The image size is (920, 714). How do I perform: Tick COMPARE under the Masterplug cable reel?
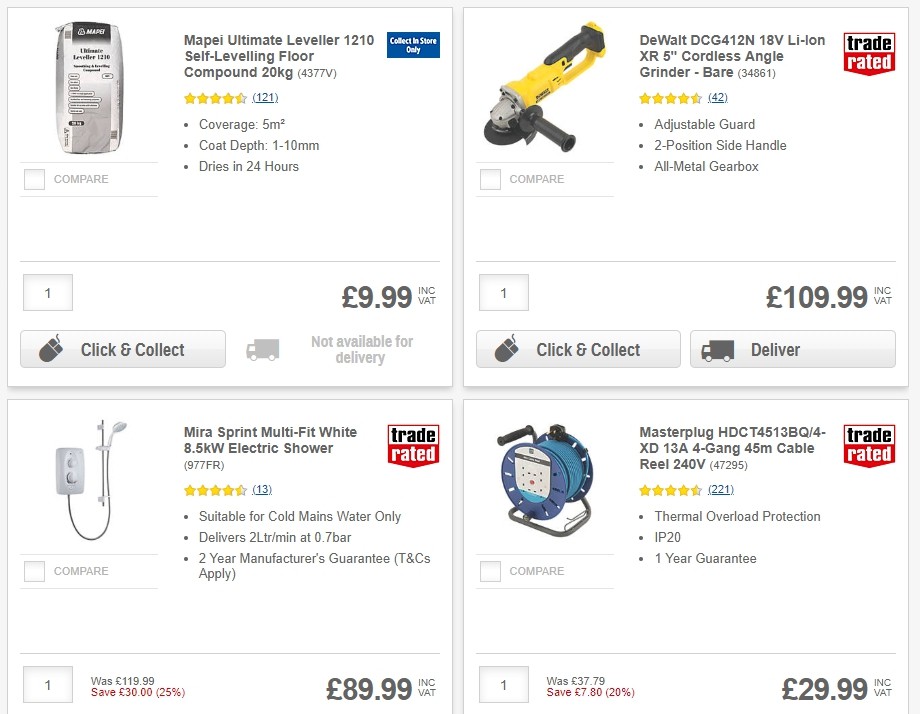pos(489,571)
